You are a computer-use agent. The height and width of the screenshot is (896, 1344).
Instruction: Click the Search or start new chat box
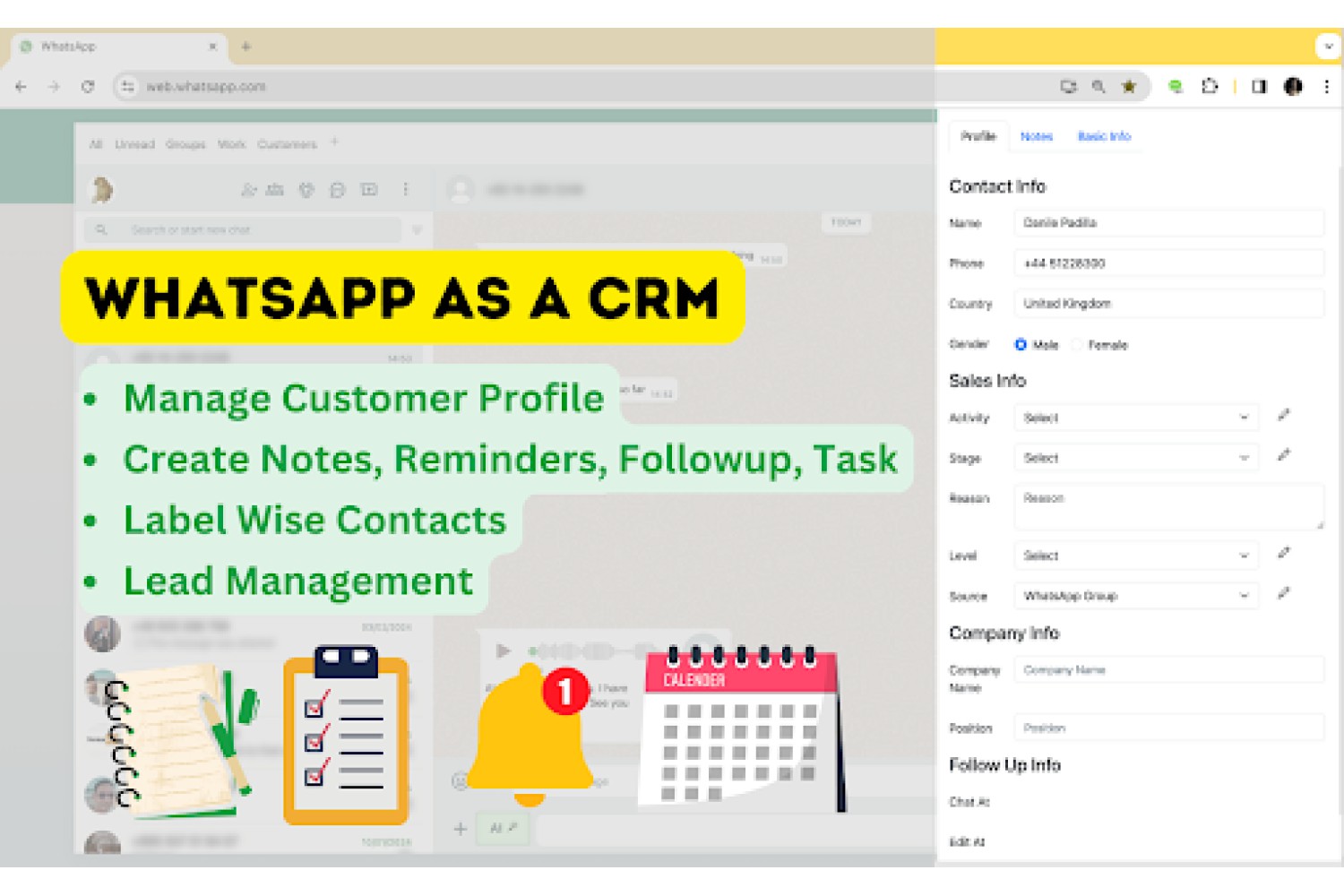coord(242,230)
